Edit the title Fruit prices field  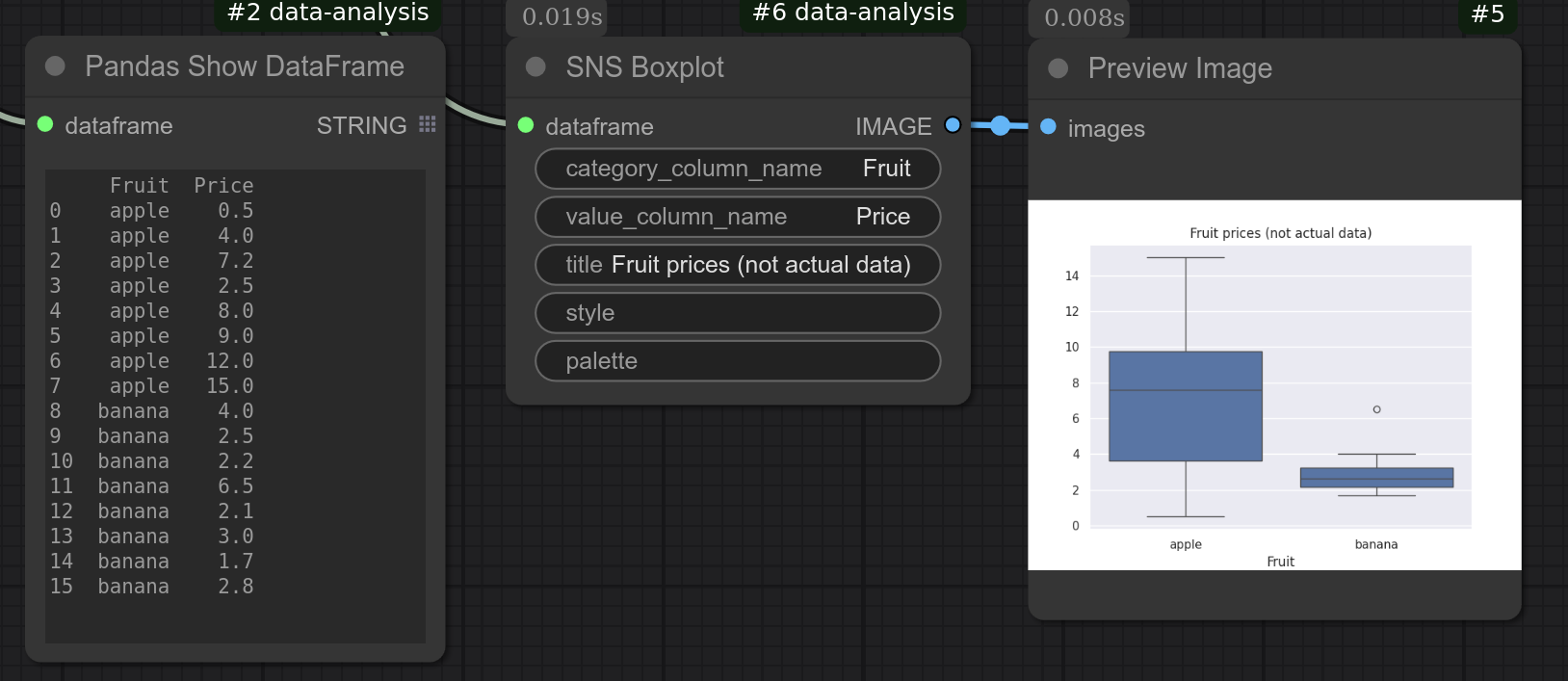(738, 265)
